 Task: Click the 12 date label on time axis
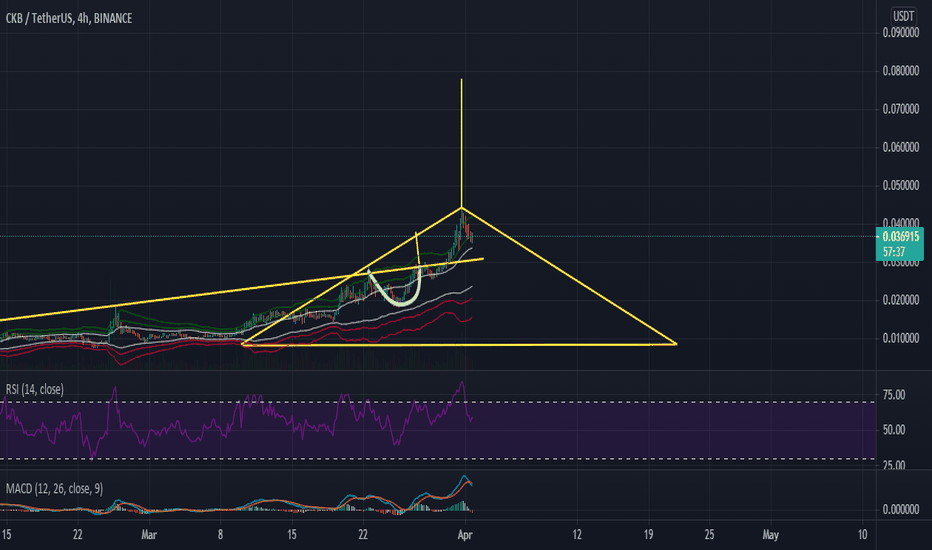(x=577, y=535)
